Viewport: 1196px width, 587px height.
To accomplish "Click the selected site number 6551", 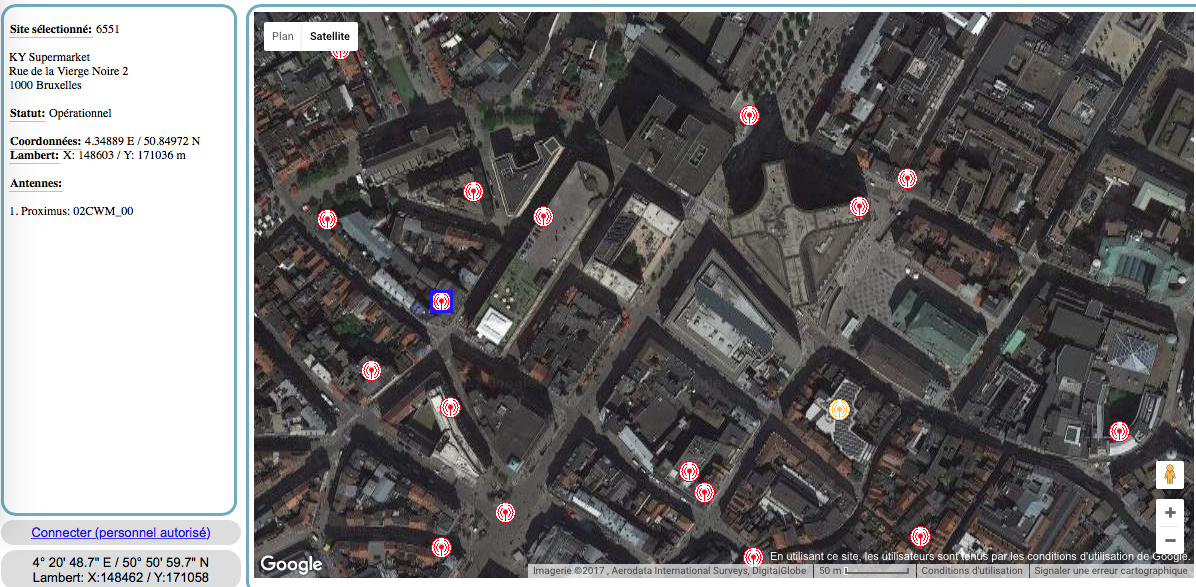I will pyautogui.click(x=108, y=30).
